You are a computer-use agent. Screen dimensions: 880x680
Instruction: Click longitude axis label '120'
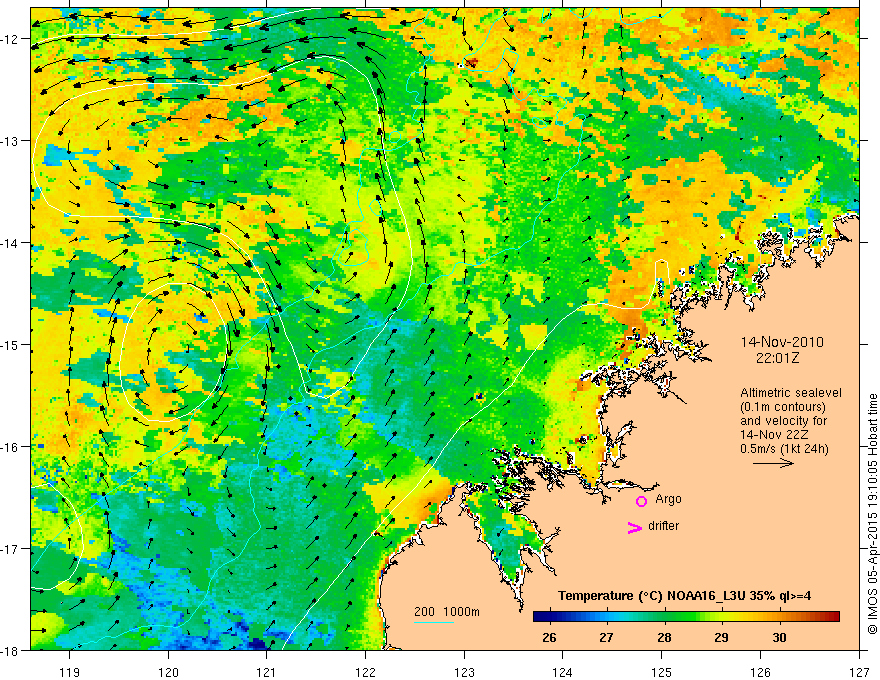168,672
